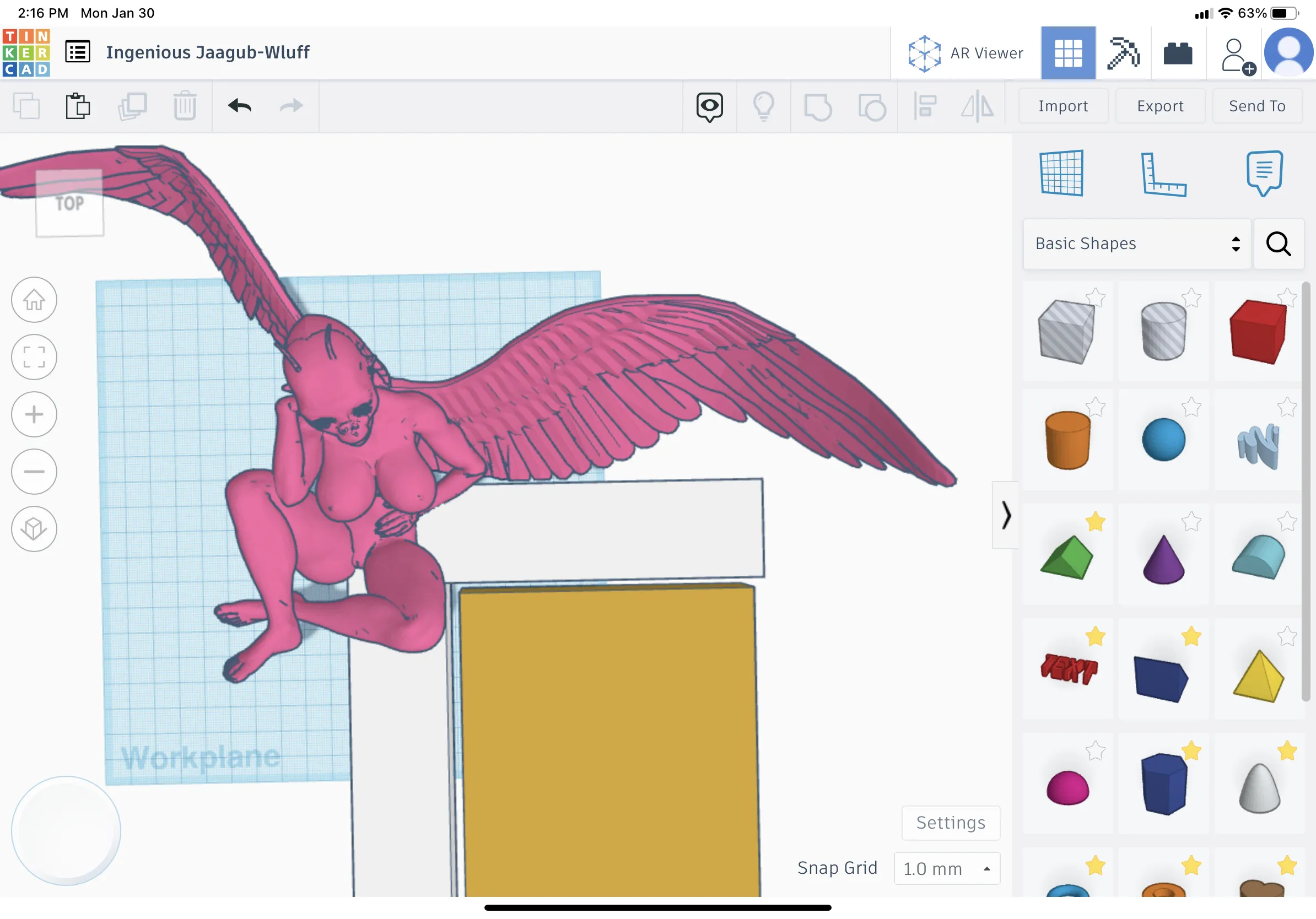The height and width of the screenshot is (919, 1316).
Task: Click the shapes search magnifier icon
Action: coord(1279,244)
